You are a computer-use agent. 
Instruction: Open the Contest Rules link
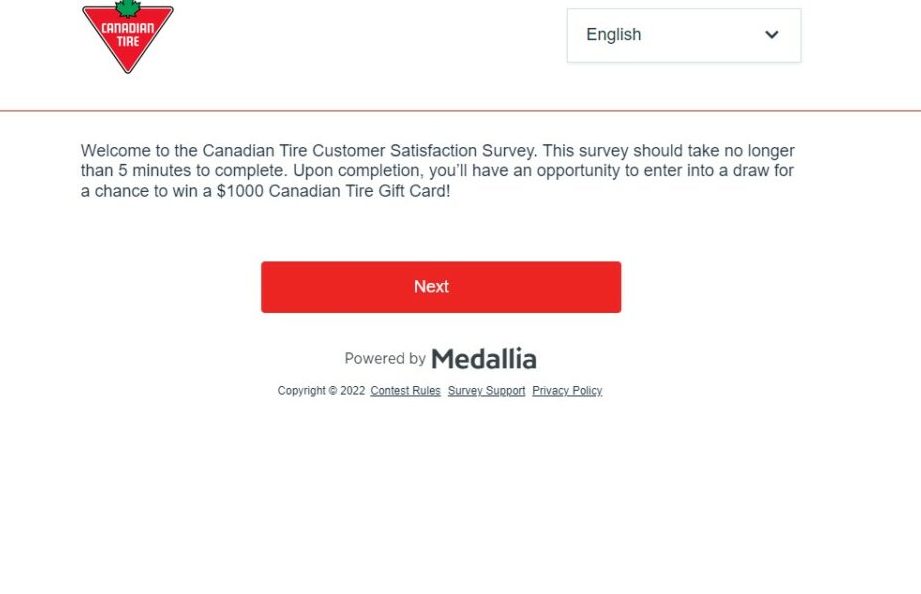pos(405,391)
